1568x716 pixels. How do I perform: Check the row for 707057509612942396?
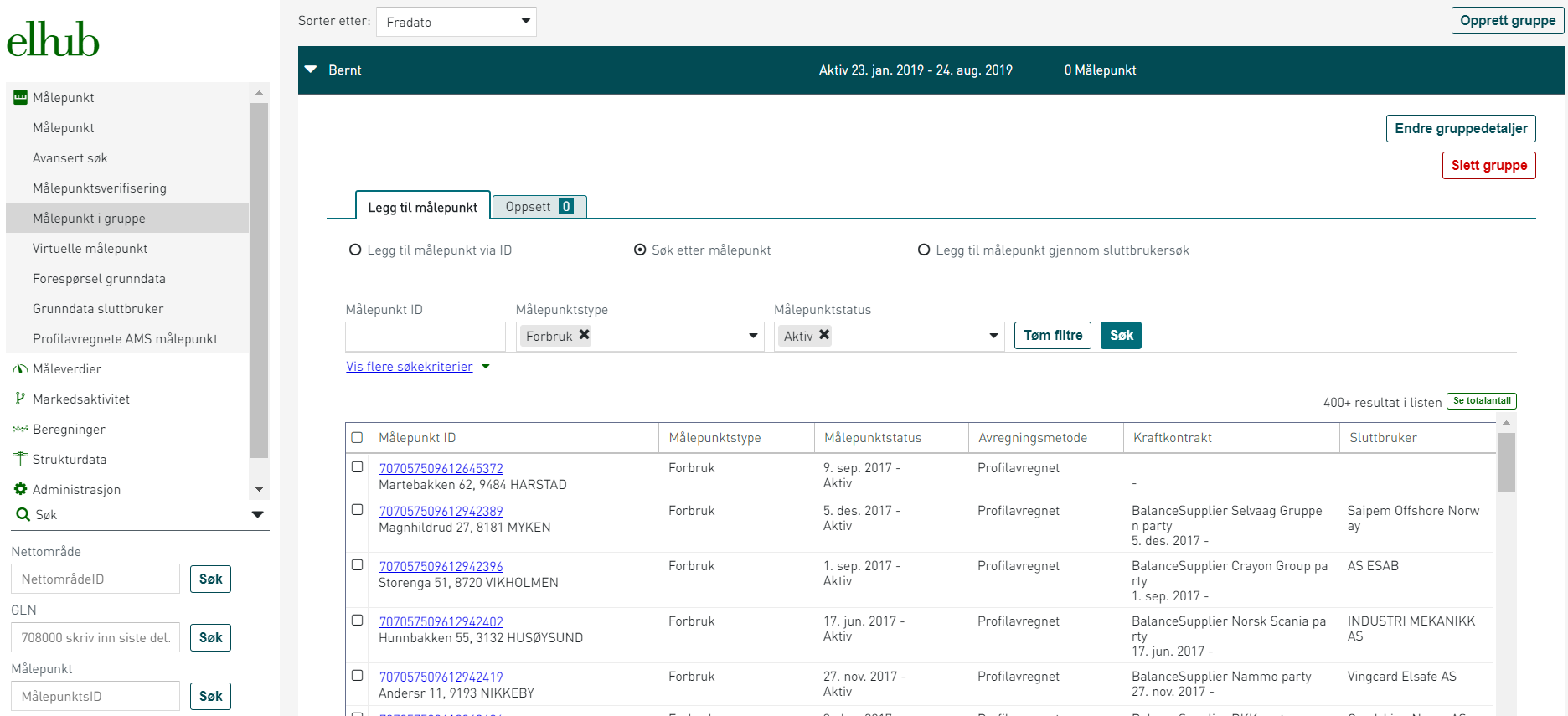[357, 564]
